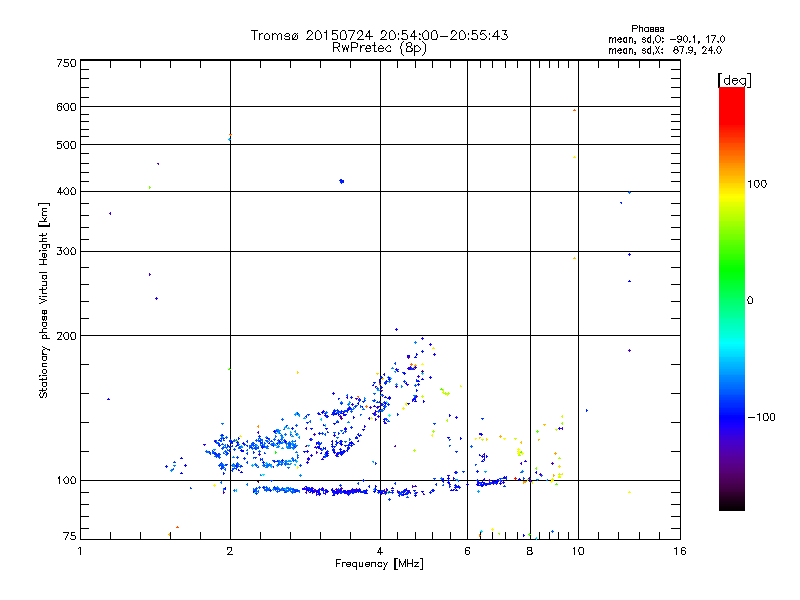800x600 pixels.
Task: Click 'Stationary phase Virtual Height [km]' axis label
Action: coord(44,301)
